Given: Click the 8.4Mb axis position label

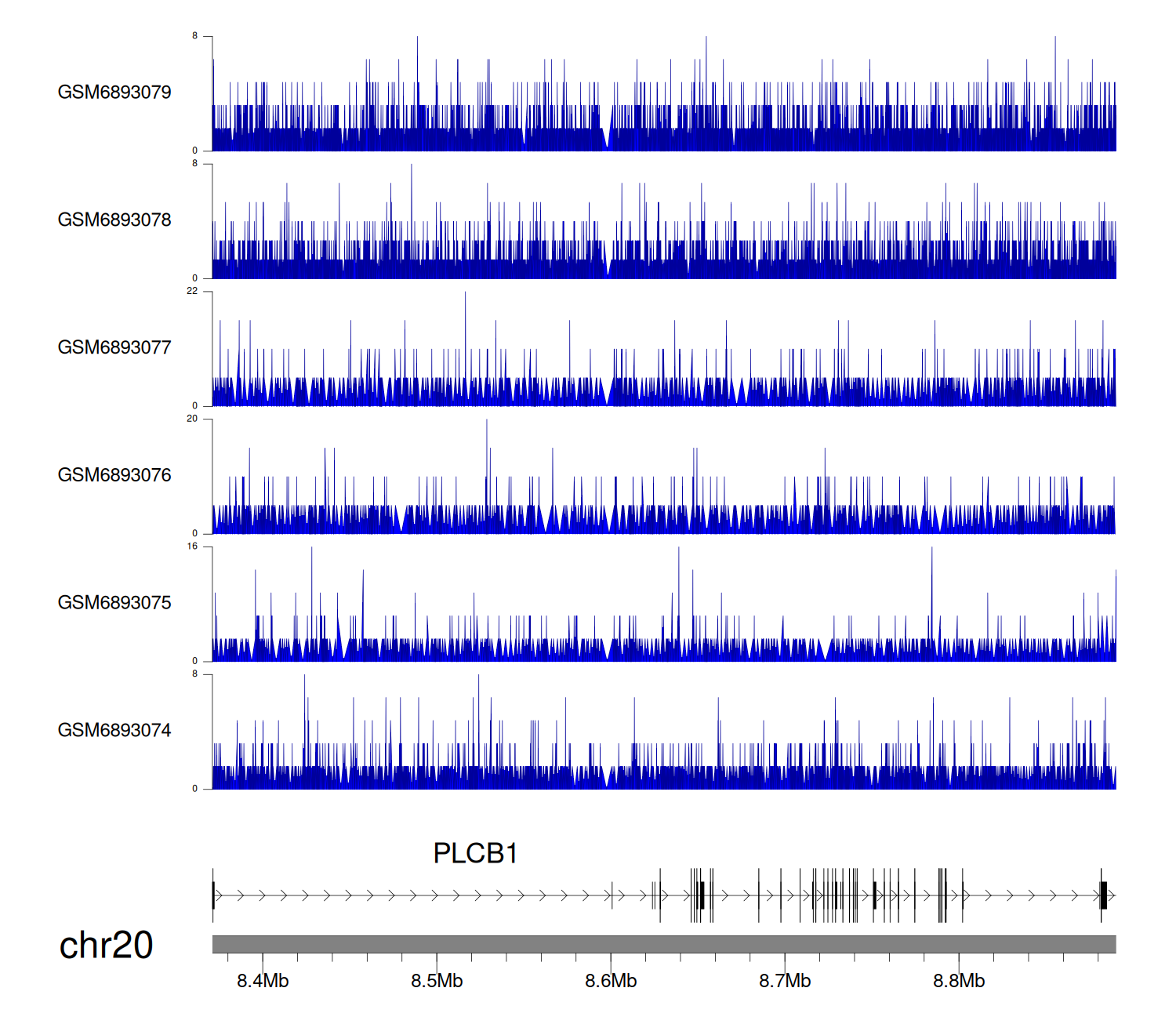Looking at the screenshot, I should click(263, 981).
